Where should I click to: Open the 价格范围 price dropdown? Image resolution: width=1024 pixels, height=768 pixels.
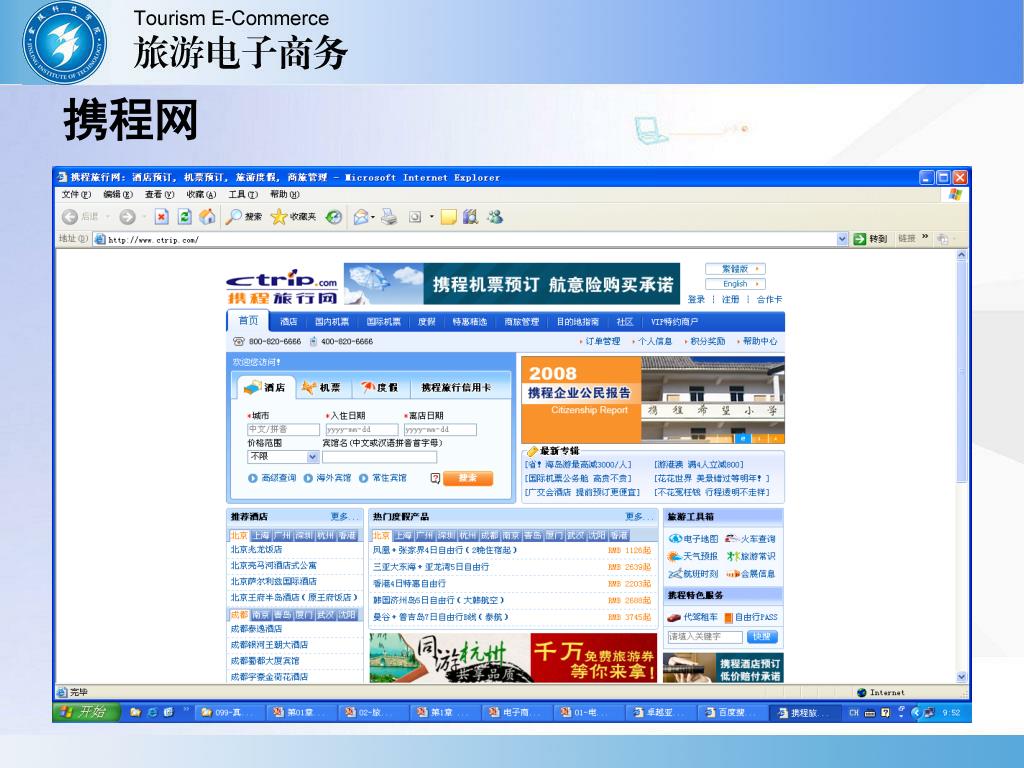(x=283, y=456)
